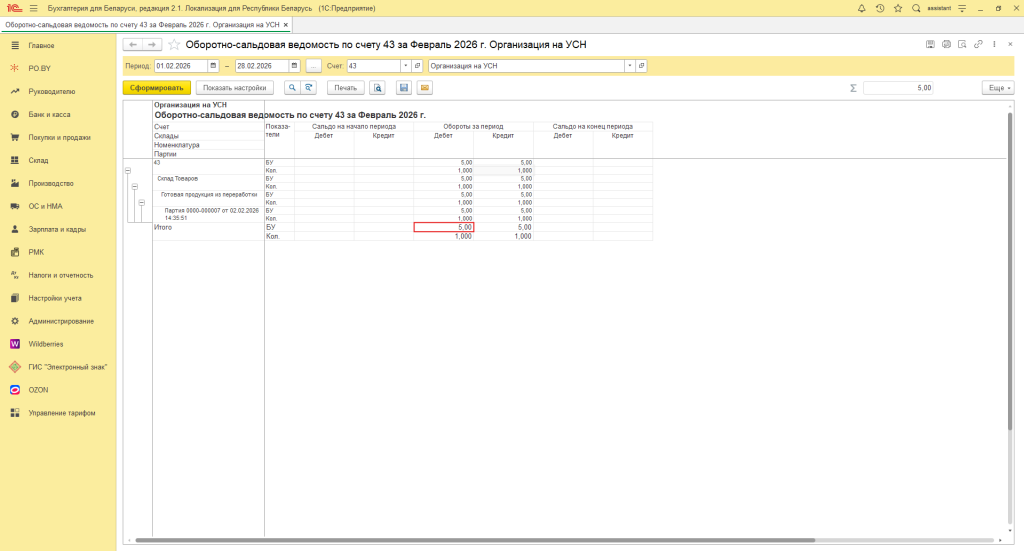The width and height of the screenshot is (1024, 551).
Task: Add report to favorites with star beside title
Action: [174, 45]
